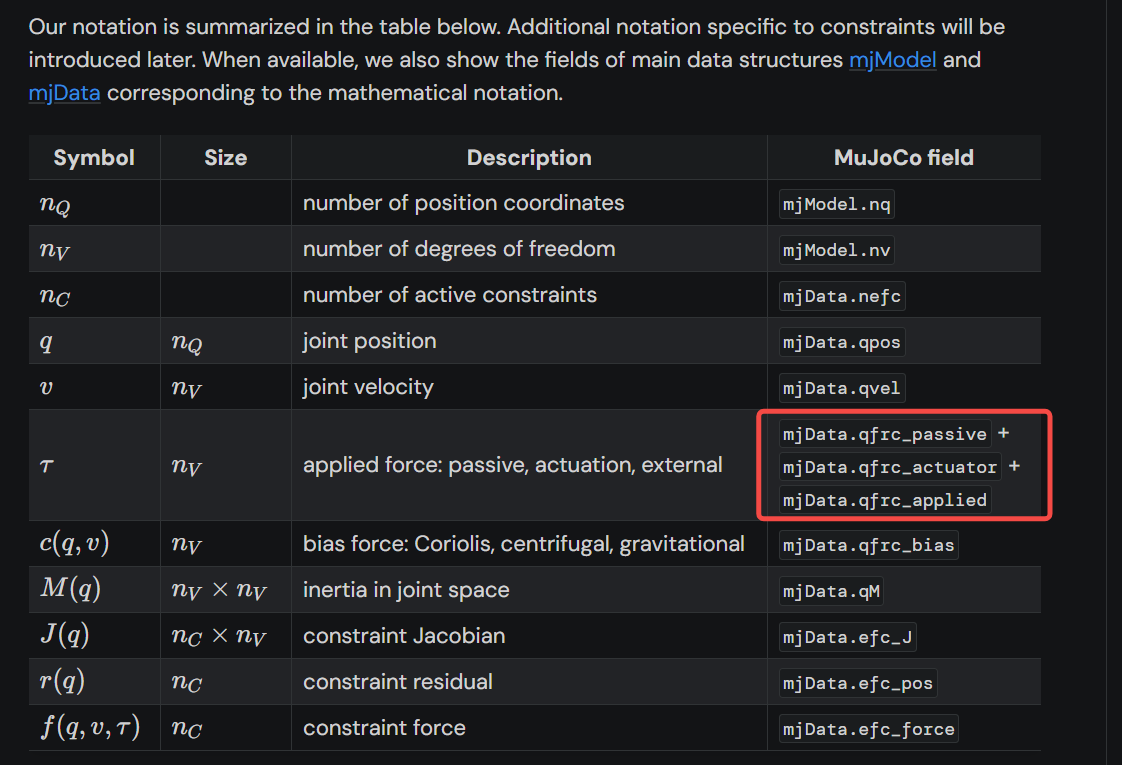Viewport: 1122px width, 765px height.
Task: Click the Size column header
Action: pyautogui.click(x=225, y=158)
